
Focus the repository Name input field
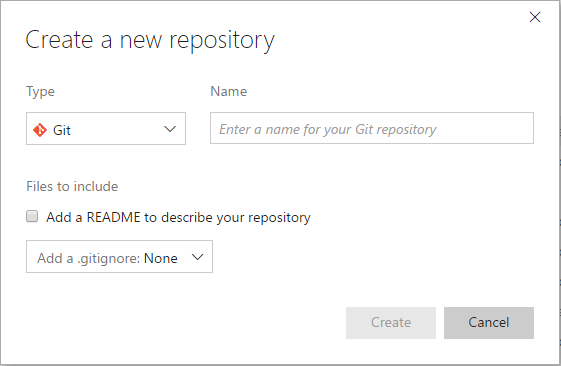(372, 128)
